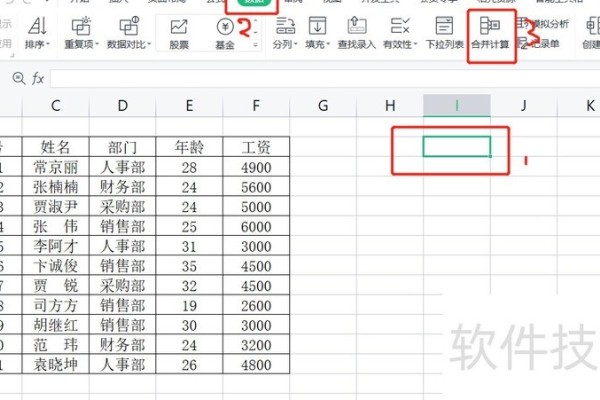Click the formula bar input field
Image resolution: width=600 pixels, height=400 pixels.
(324, 79)
